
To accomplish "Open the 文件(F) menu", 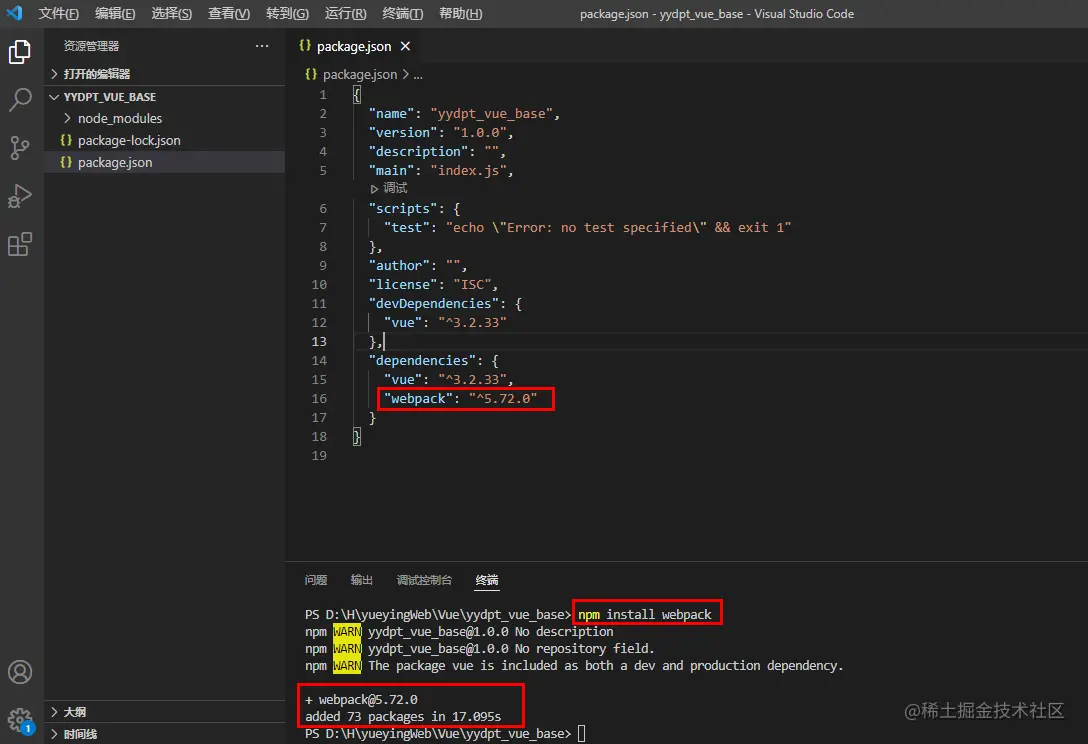I will coord(58,13).
